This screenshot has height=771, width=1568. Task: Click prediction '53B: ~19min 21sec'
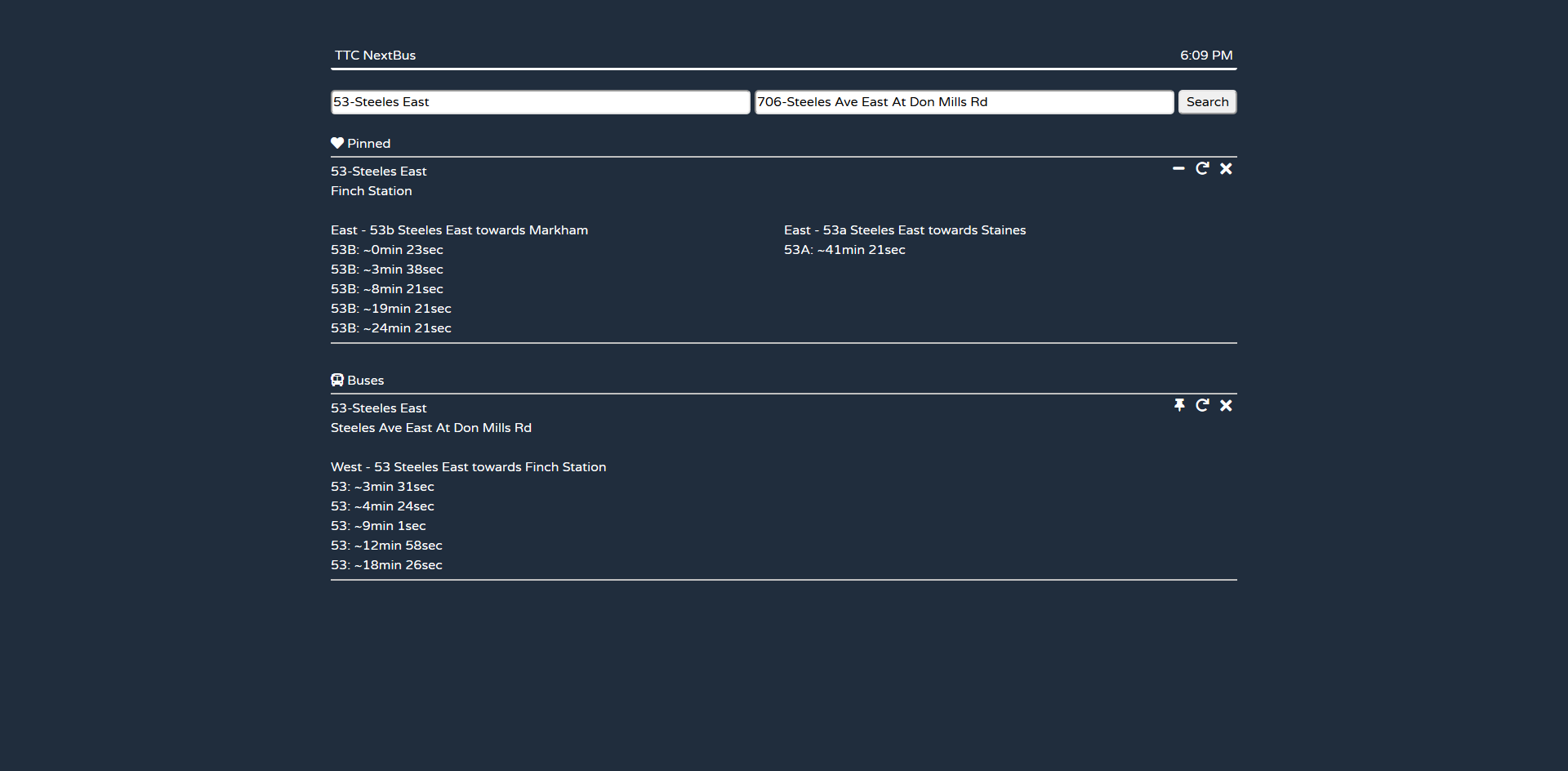(391, 309)
